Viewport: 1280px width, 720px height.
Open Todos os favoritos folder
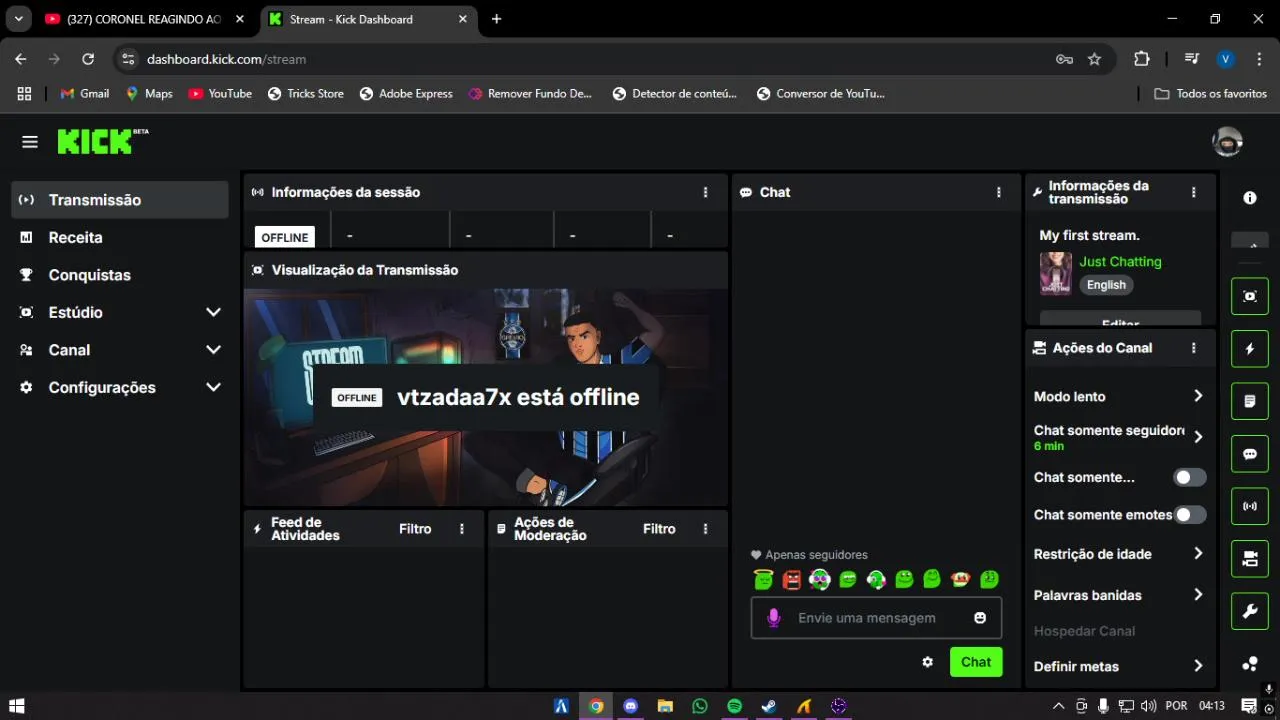1210,93
